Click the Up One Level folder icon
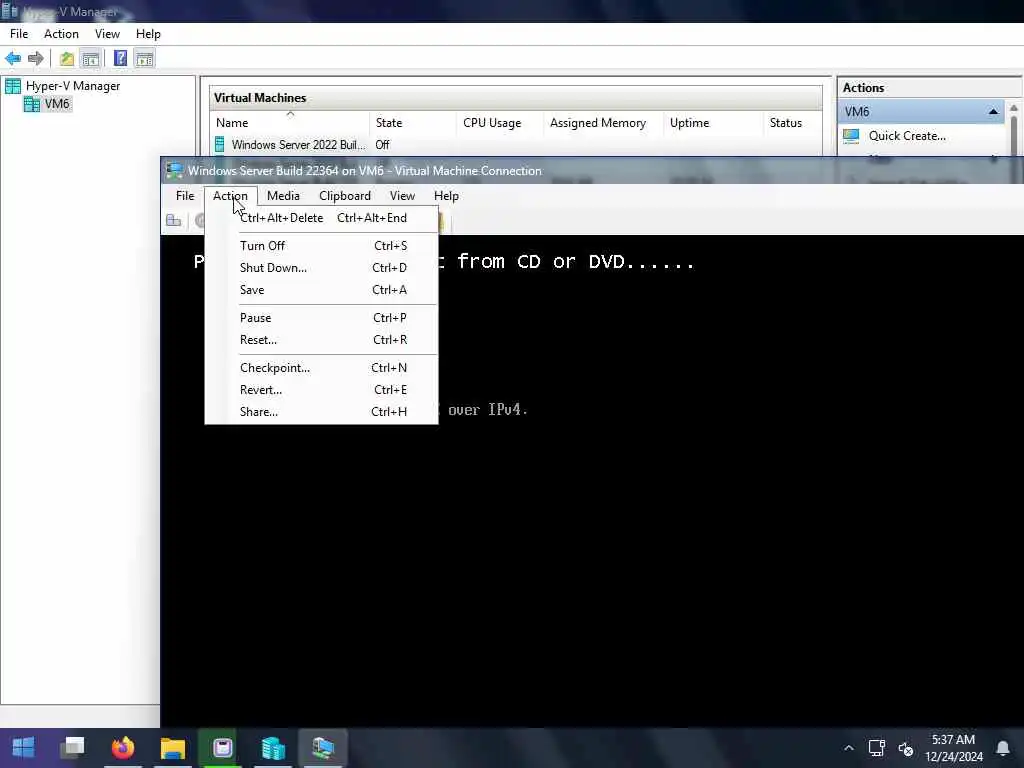The height and width of the screenshot is (768, 1024). pyautogui.click(x=67, y=59)
